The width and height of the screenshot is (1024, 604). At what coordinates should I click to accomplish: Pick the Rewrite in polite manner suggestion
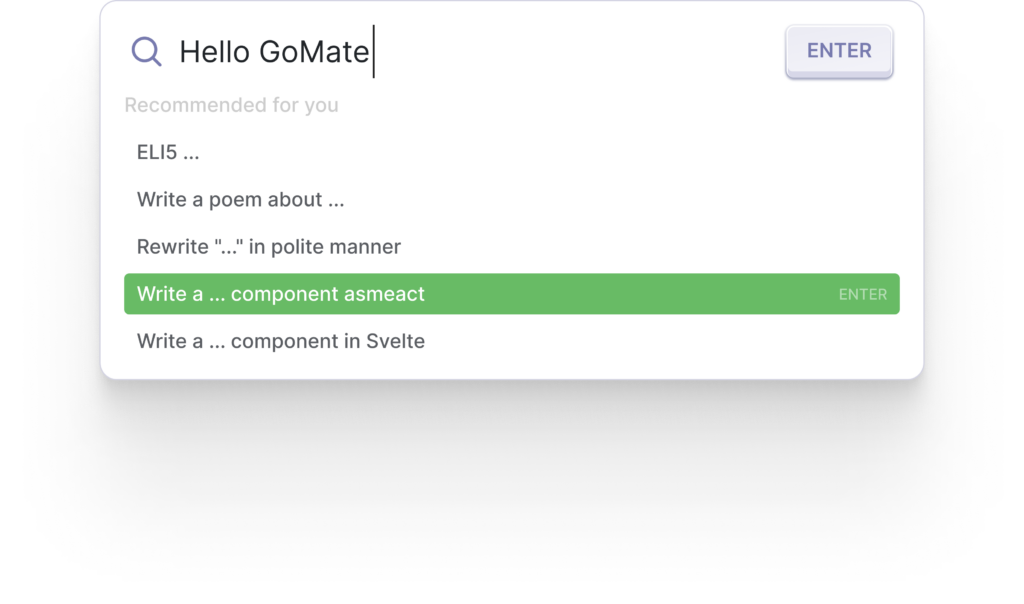(511, 247)
